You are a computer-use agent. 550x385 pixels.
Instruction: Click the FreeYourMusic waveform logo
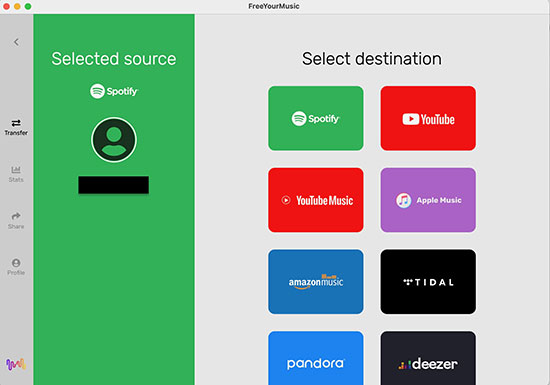click(16, 365)
